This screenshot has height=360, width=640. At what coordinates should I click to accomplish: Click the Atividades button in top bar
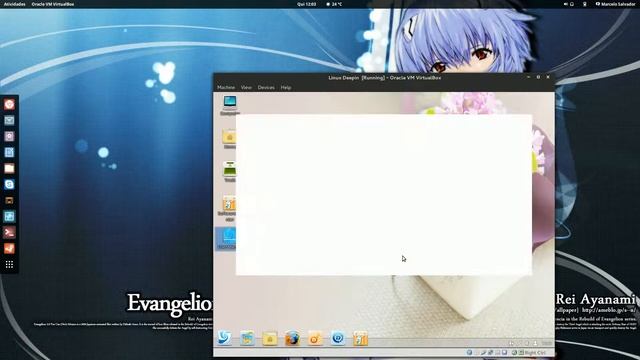[x=15, y=4]
